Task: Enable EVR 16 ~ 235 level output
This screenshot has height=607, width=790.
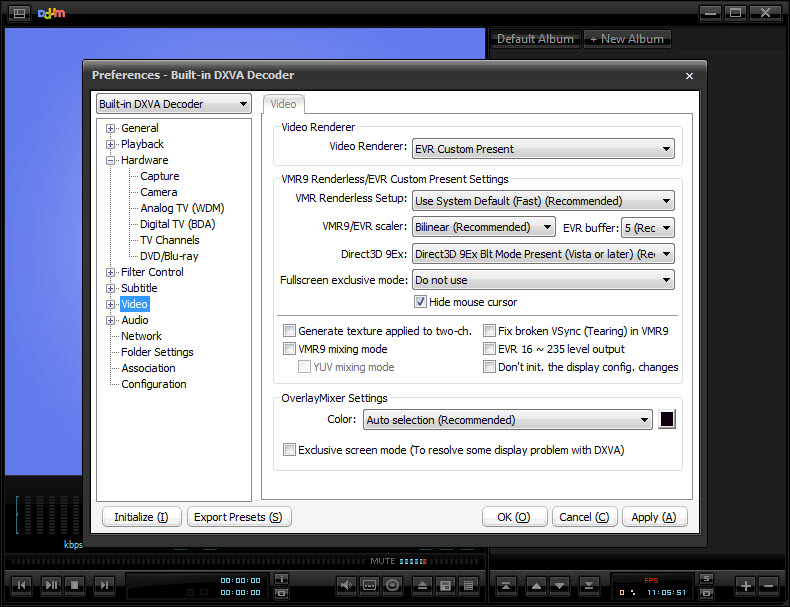Action: pos(489,349)
